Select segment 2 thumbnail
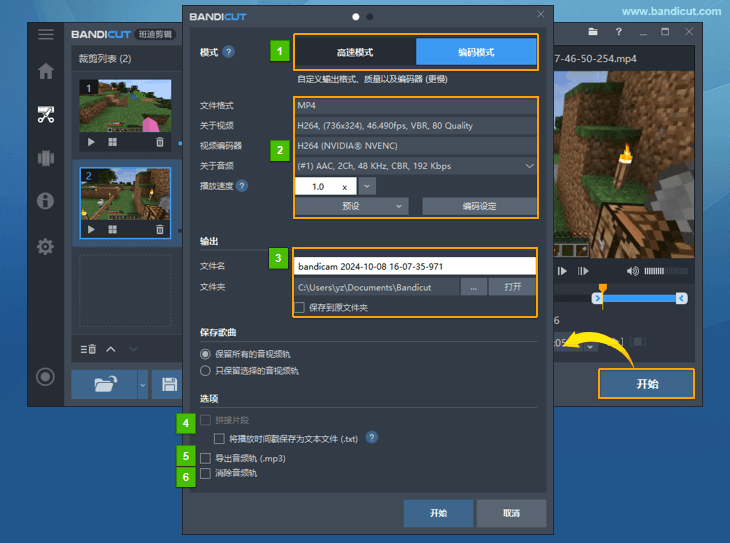 (x=125, y=194)
